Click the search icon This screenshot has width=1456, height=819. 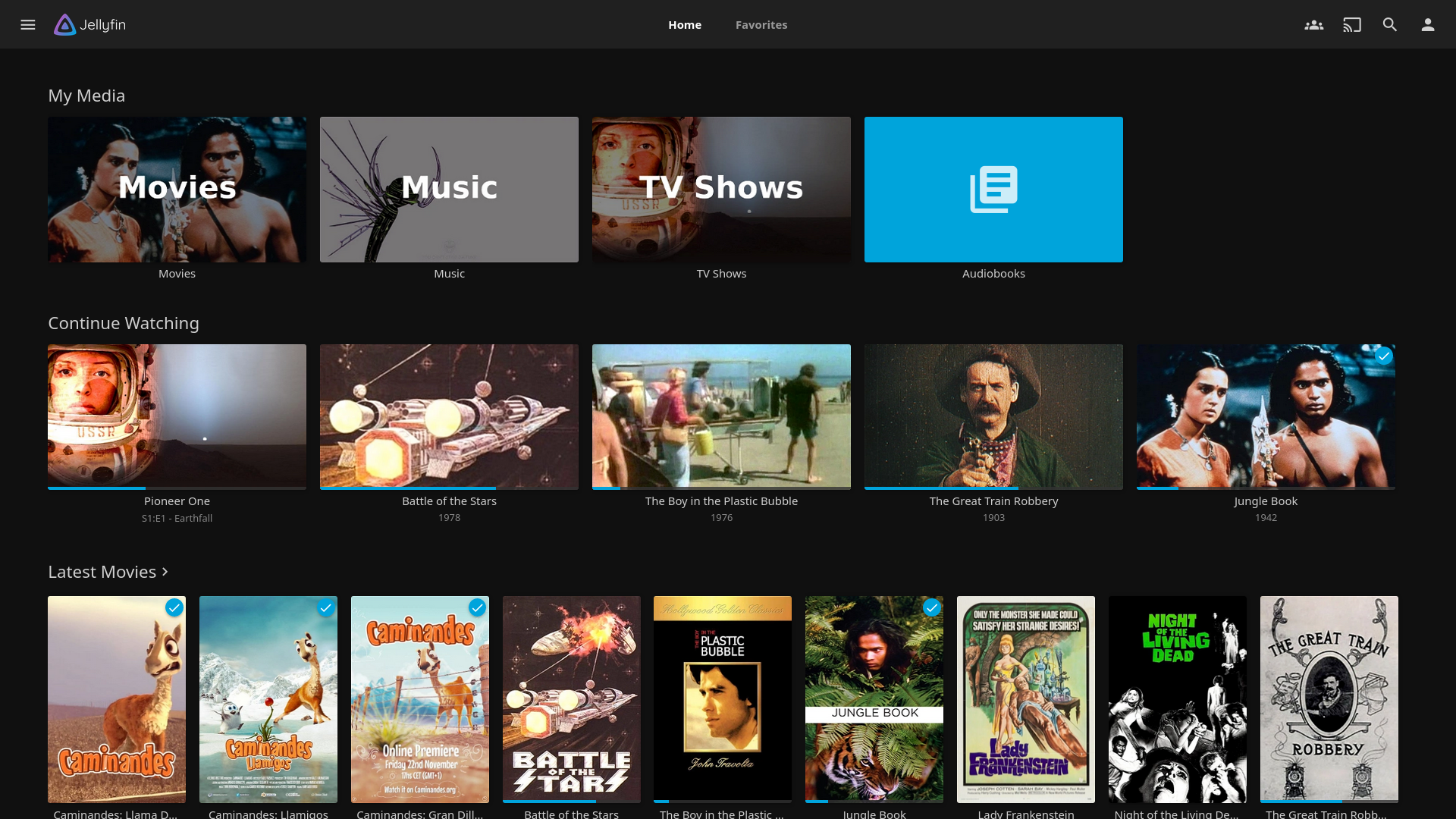[x=1390, y=24]
